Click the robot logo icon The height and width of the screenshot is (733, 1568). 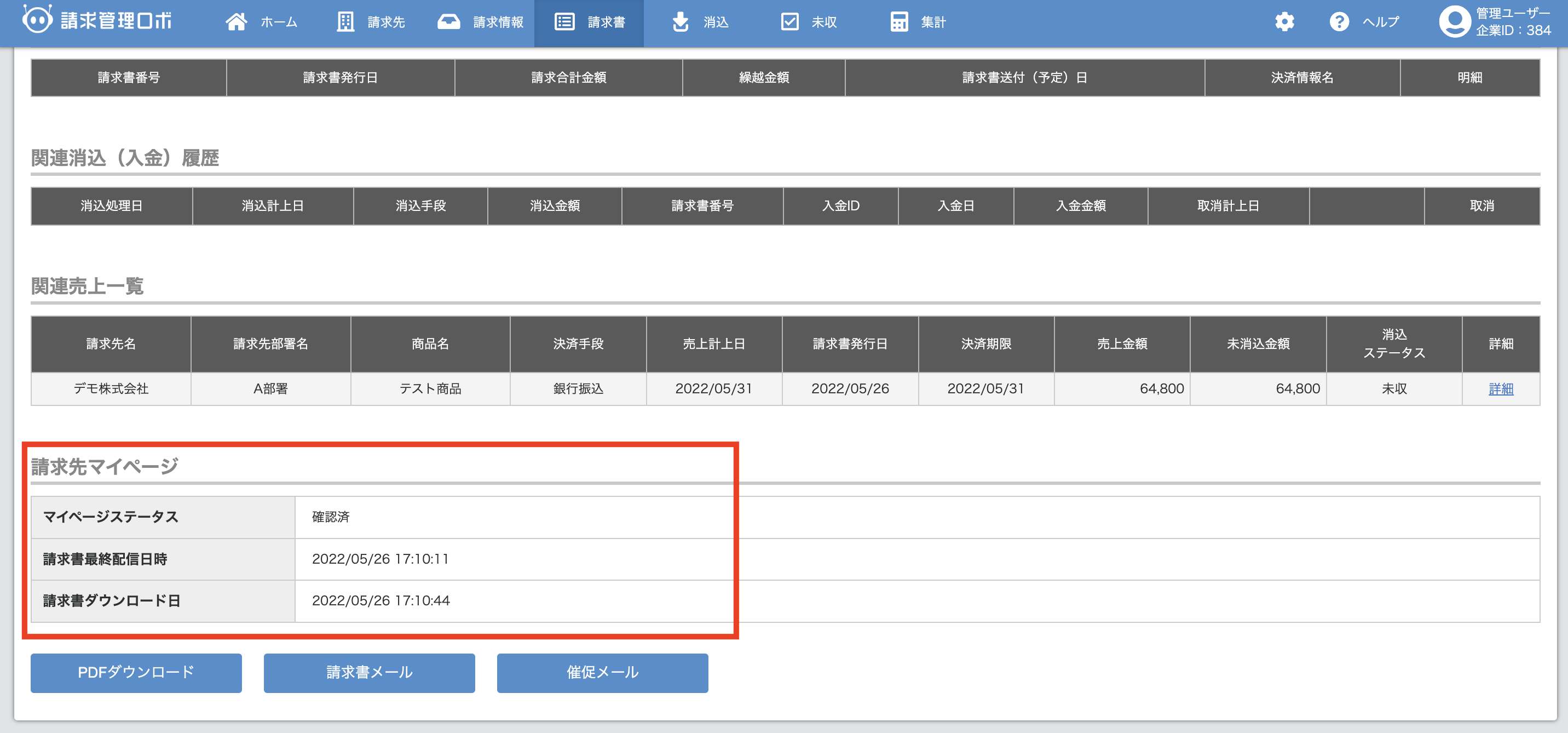37,20
